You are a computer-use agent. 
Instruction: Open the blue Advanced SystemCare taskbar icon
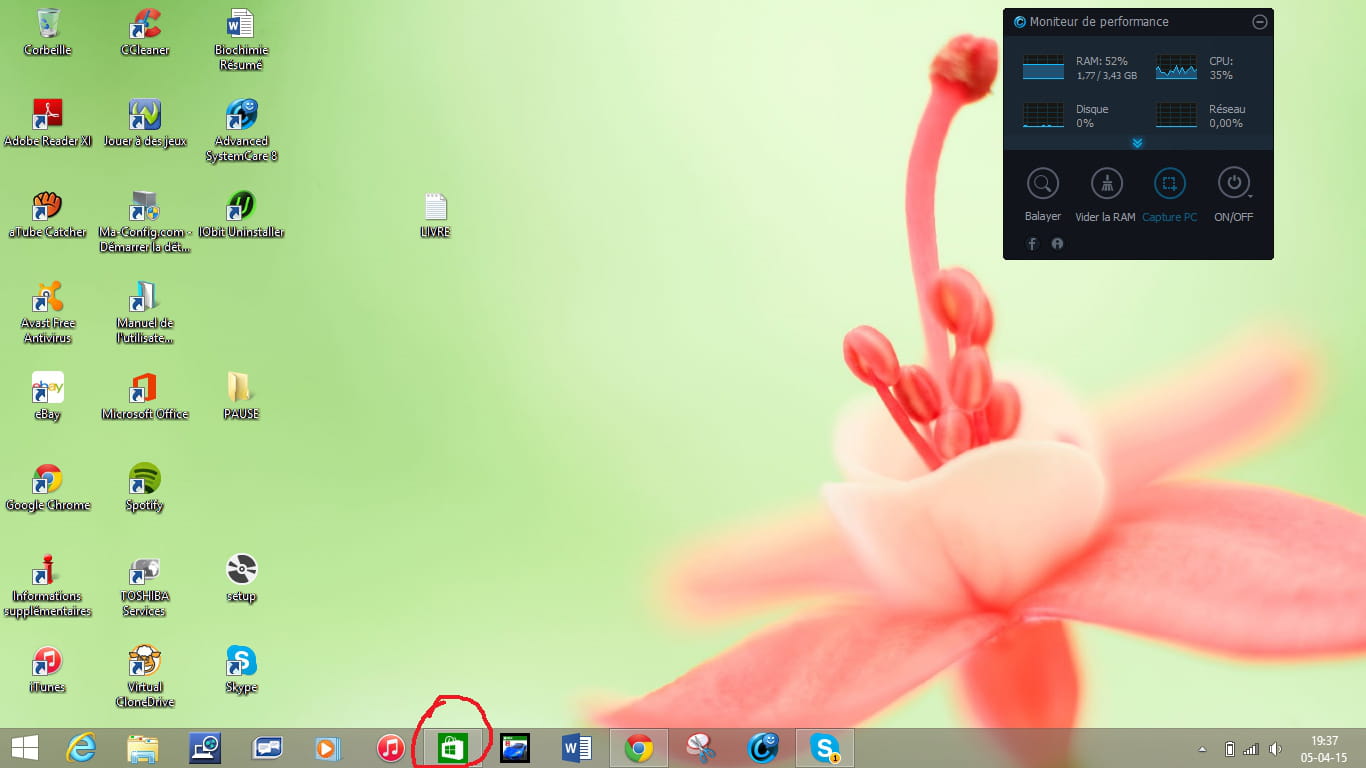(763, 748)
